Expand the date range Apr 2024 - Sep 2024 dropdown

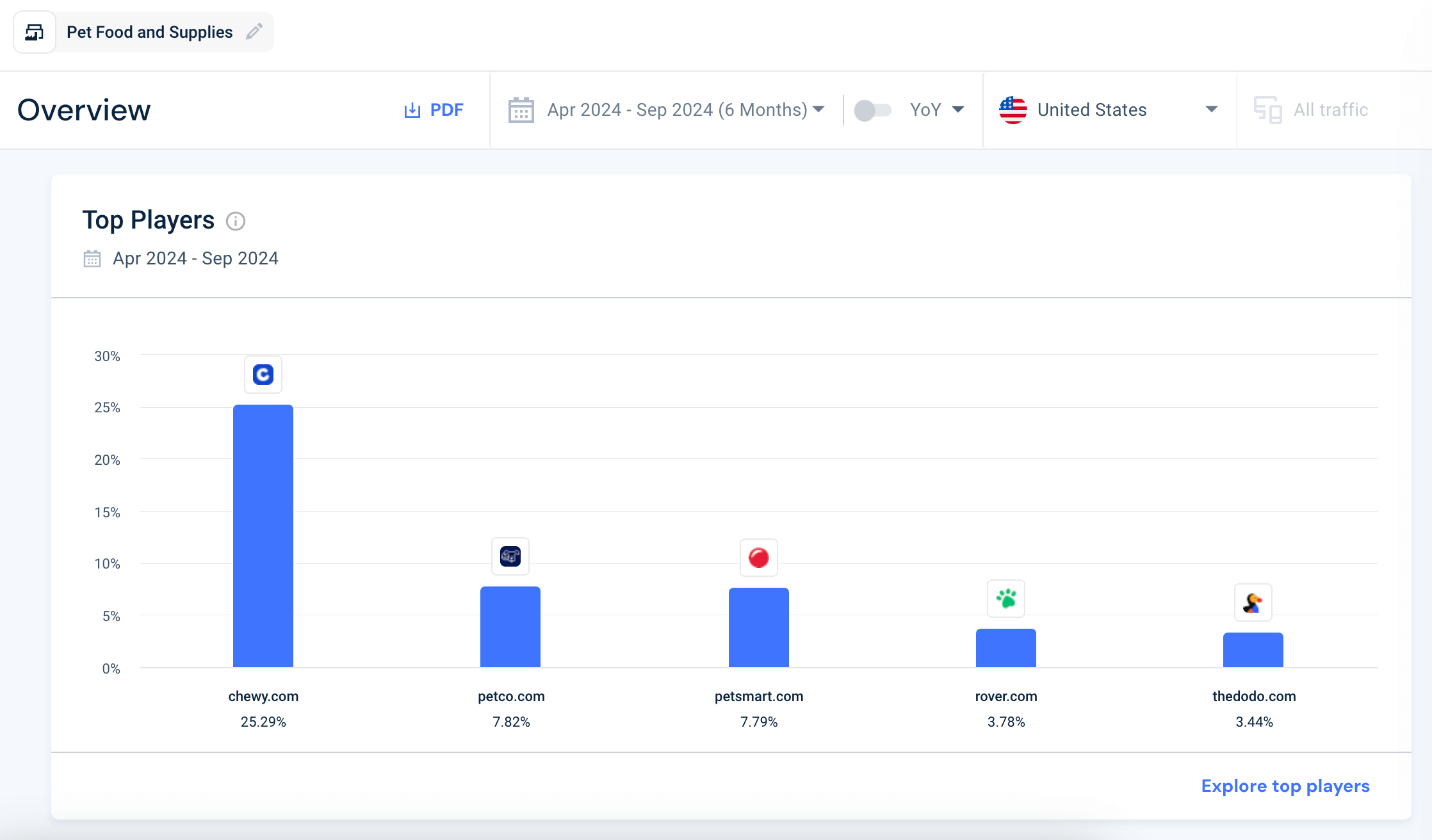pos(666,110)
